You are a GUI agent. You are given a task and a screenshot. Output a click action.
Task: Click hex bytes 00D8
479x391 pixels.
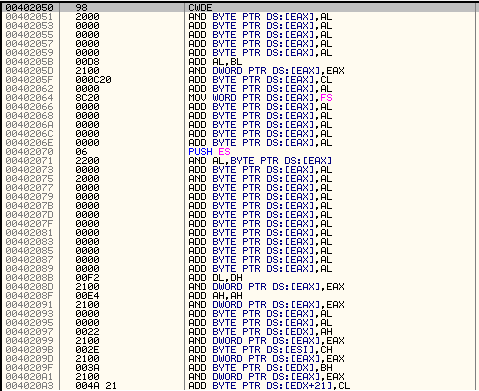[87, 62]
